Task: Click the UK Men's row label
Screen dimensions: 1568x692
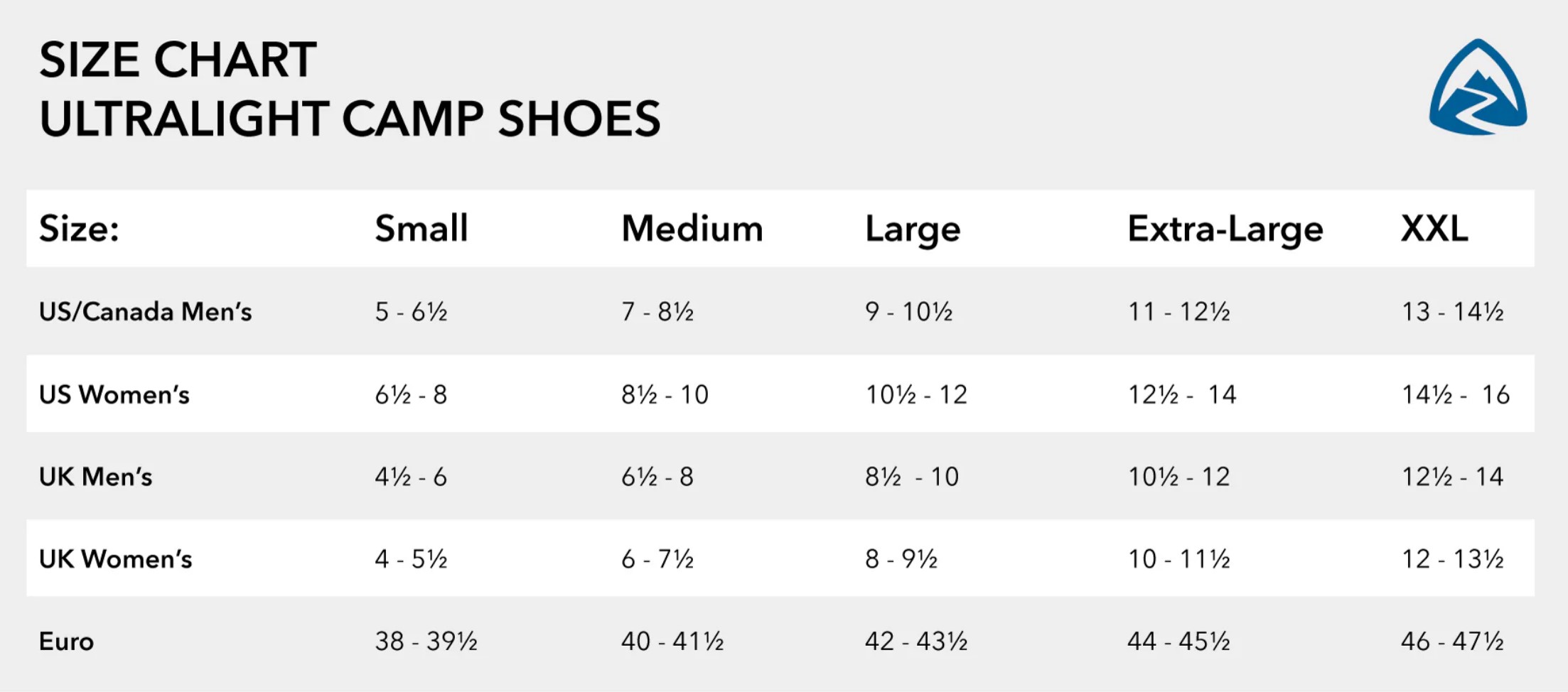Action: tap(95, 477)
